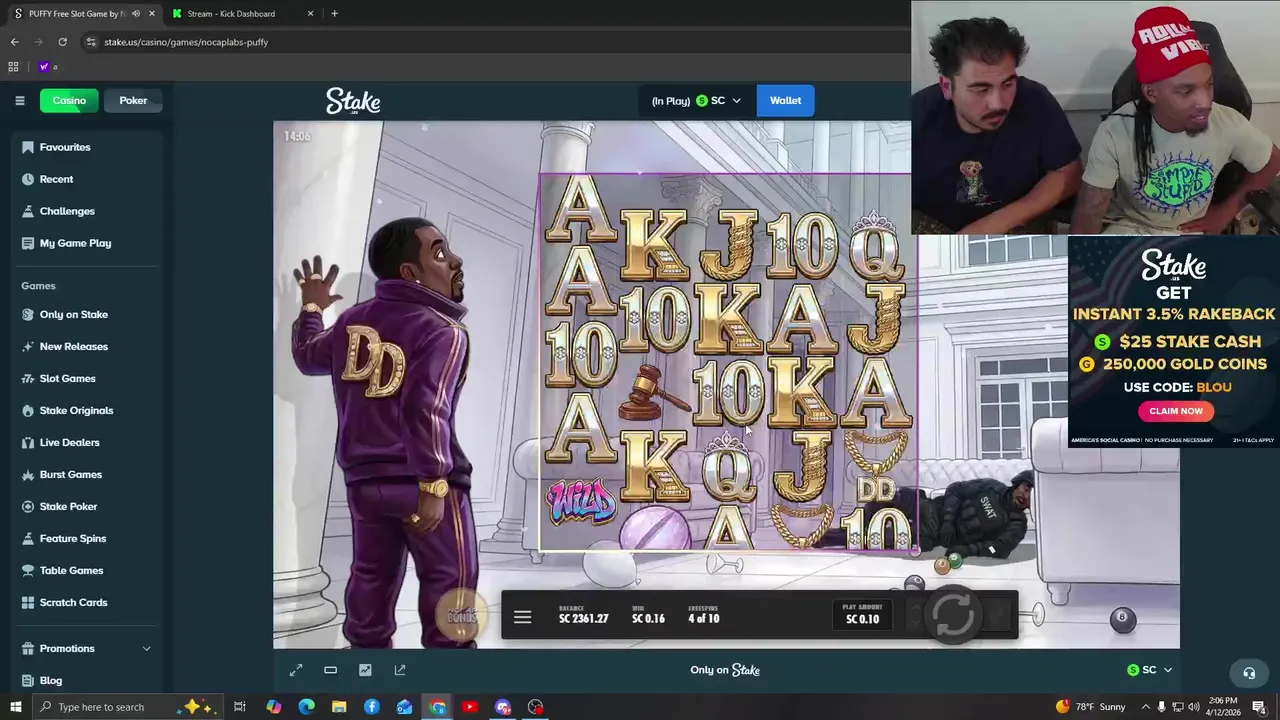
Task: Open the live support headset icon
Action: coord(1248,672)
